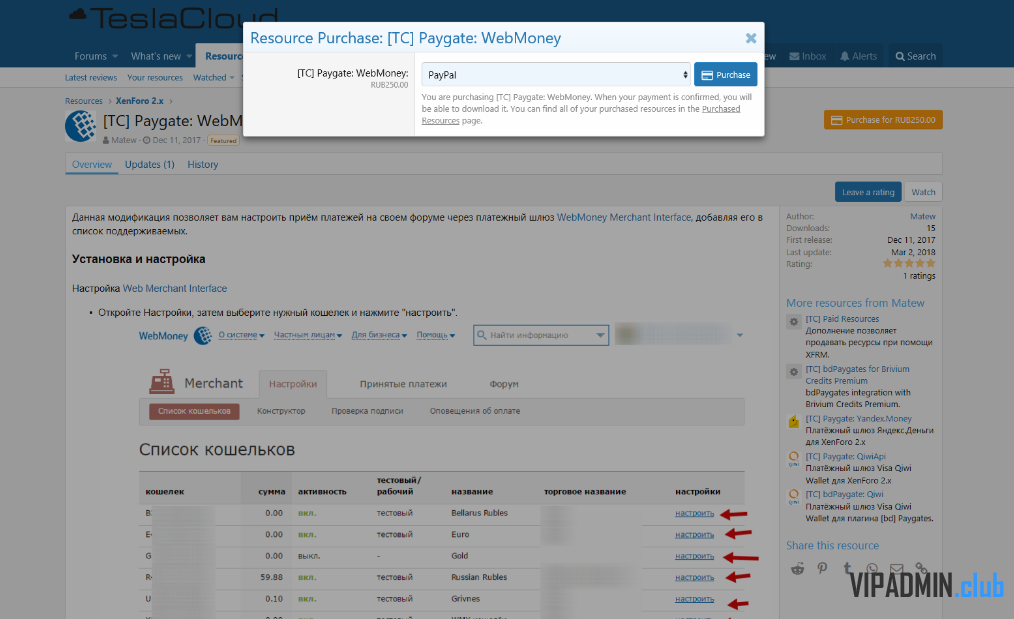Image resolution: width=1014 pixels, height=619 pixels.
Task: Open author Matew profile in sidebar
Action: 923,216
